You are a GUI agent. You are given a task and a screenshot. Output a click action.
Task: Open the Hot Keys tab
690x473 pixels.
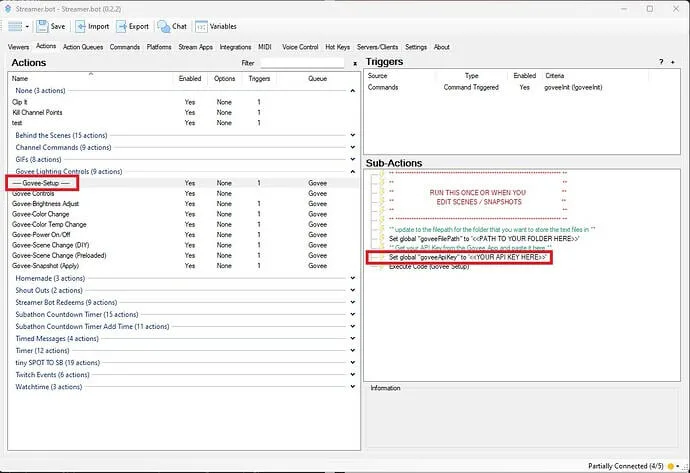coord(338,47)
